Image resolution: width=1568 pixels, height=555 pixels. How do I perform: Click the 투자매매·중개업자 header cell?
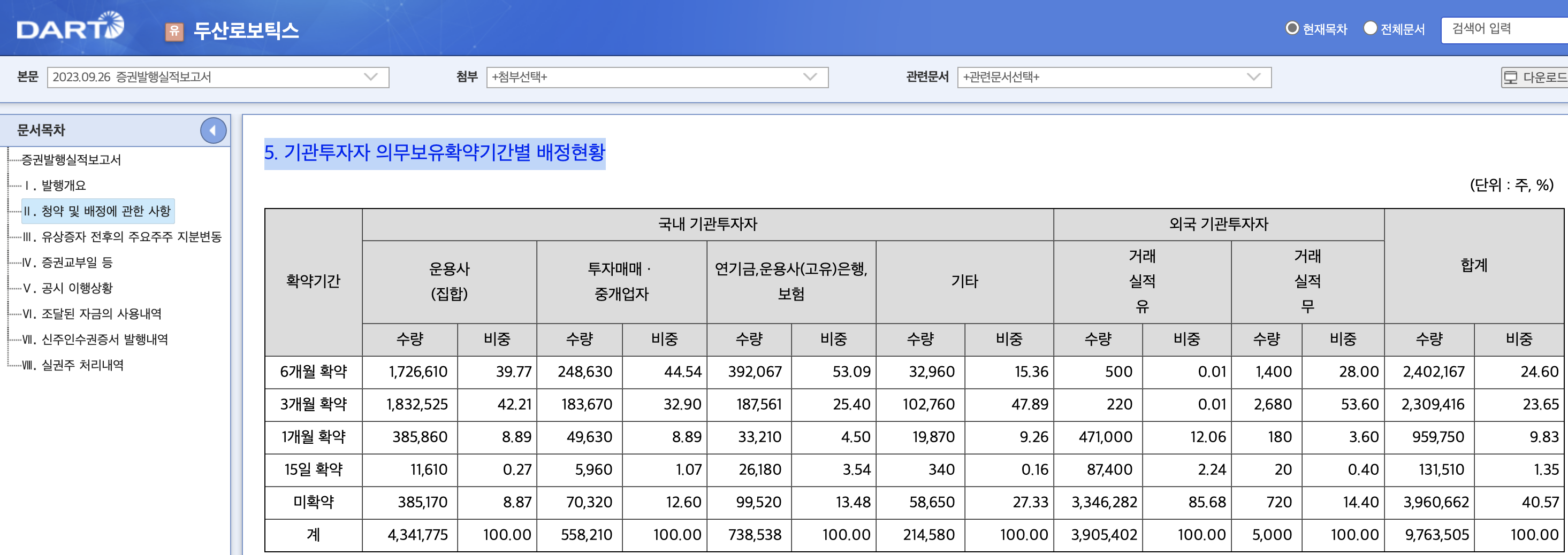(x=621, y=281)
